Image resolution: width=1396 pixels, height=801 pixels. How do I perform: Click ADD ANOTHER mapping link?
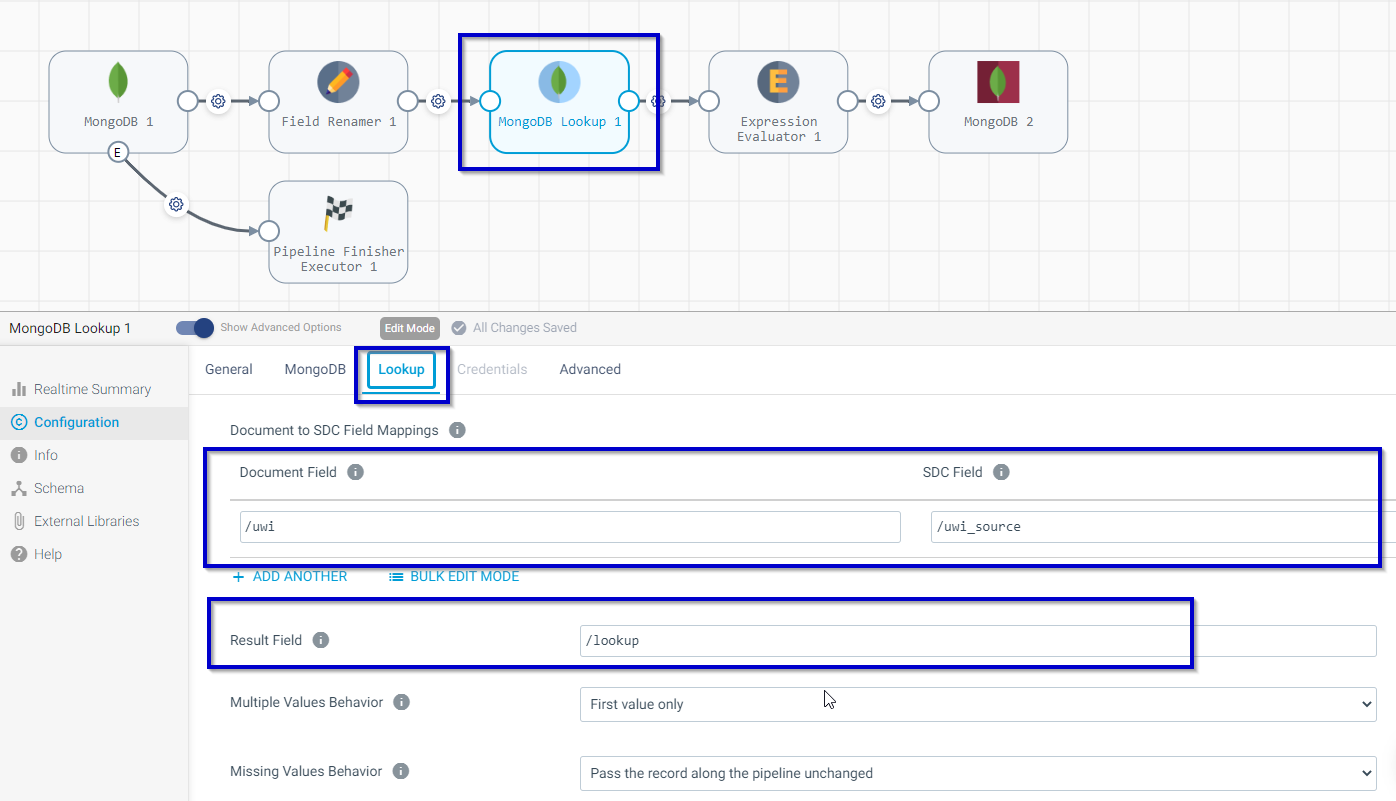click(x=290, y=576)
